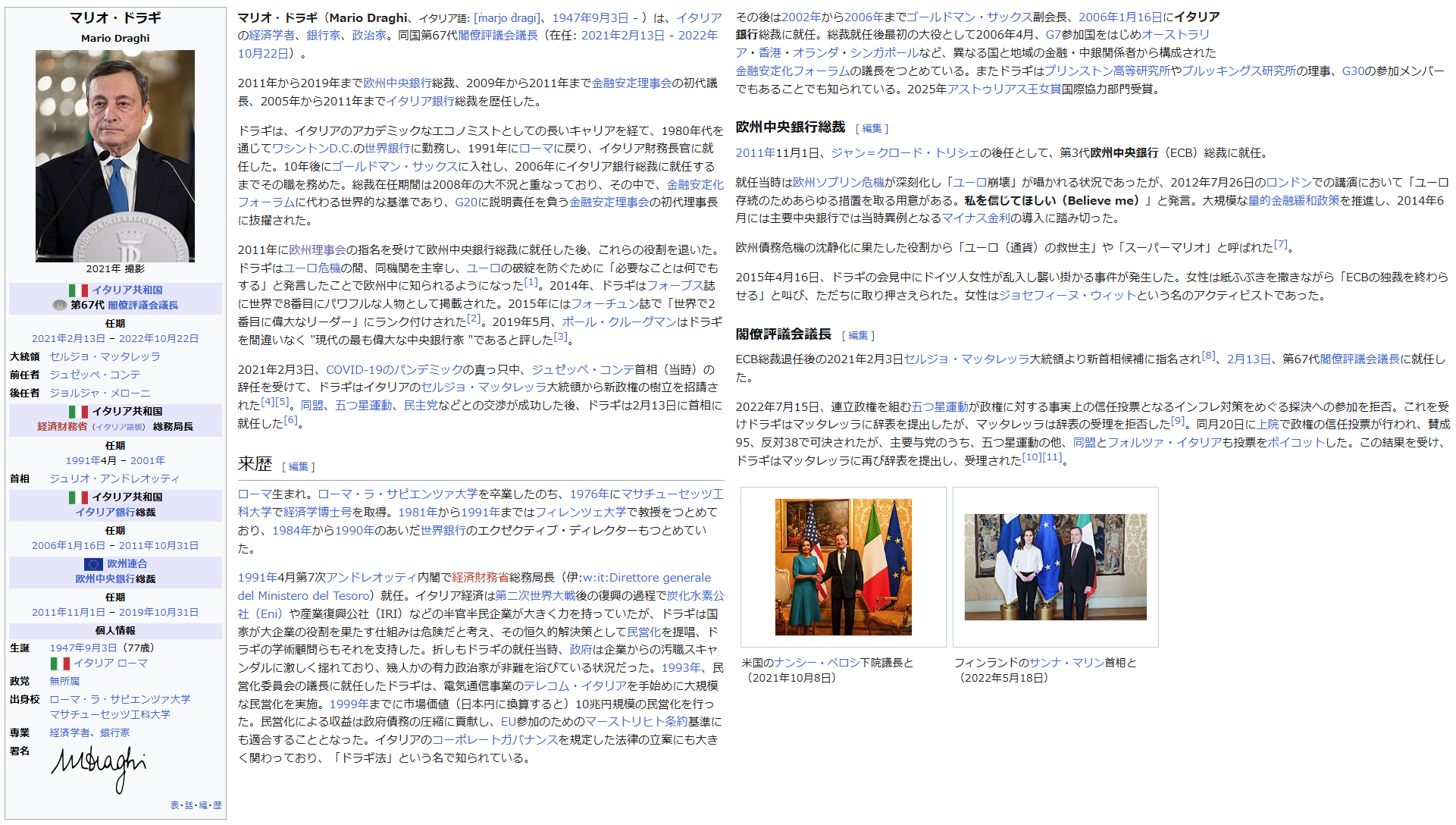1456x825 pixels.
Task: Open G7 link in right column
Action: click(x=1054, y=35)
